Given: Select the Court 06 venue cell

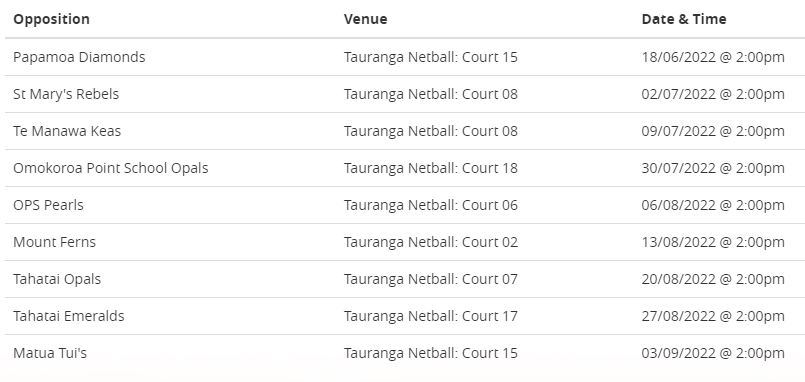Looking at the screenshot, I should tap(431, 205).
